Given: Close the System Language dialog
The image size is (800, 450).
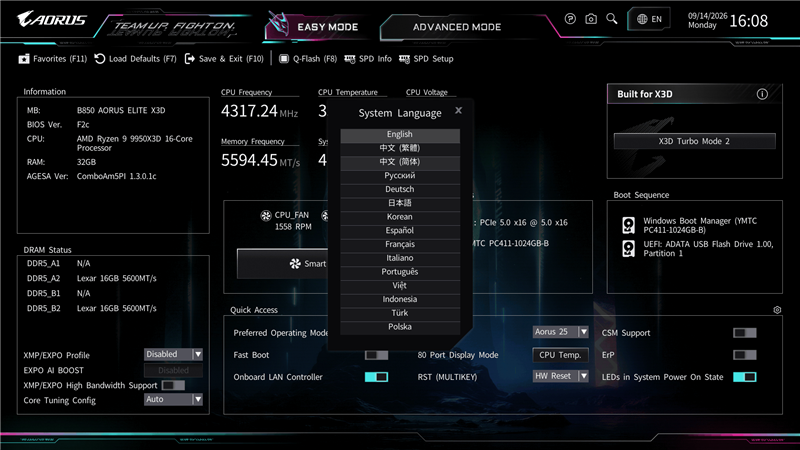Looking at the screenshot, I should coord(458,110).
